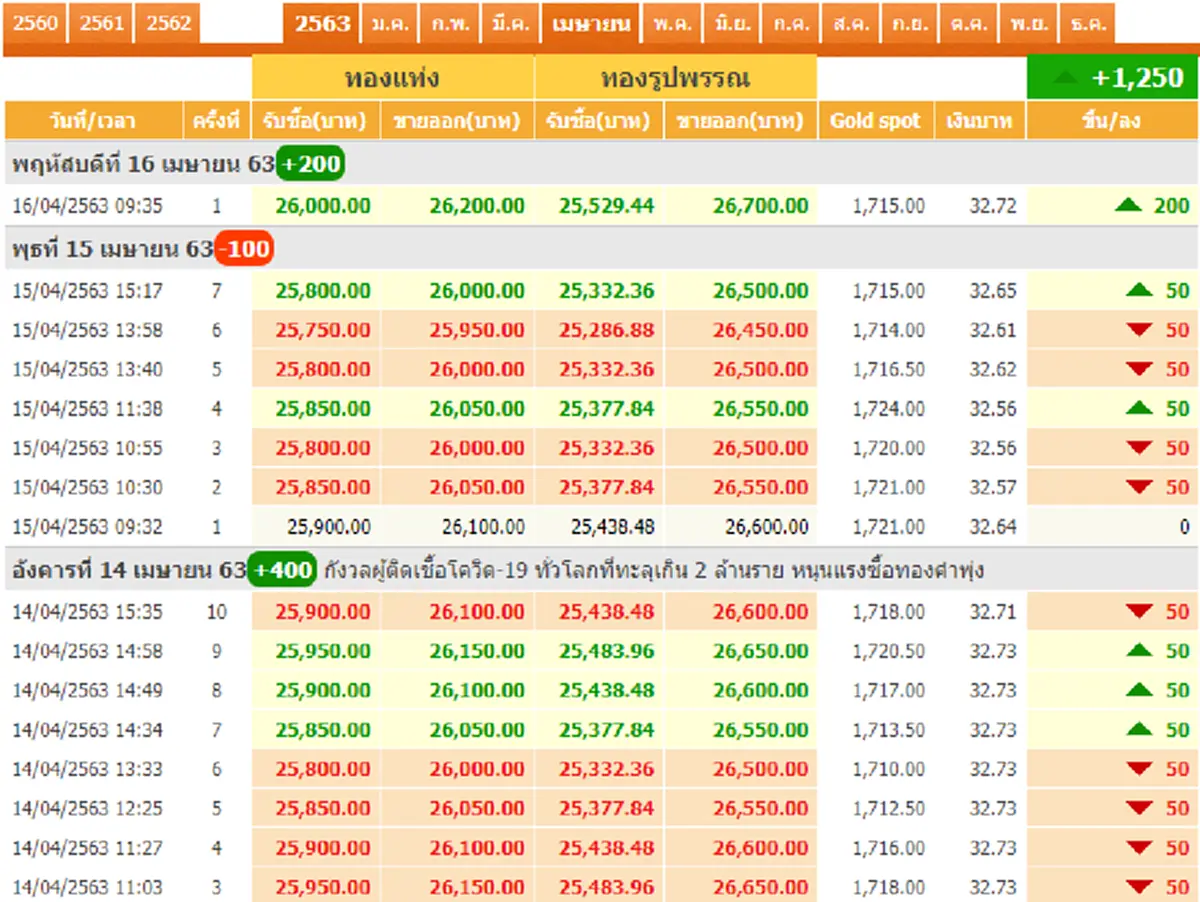The height and width of the screenshot is (902, 1200).
Task: Click the Gold spot column heading
Action: 875,120
